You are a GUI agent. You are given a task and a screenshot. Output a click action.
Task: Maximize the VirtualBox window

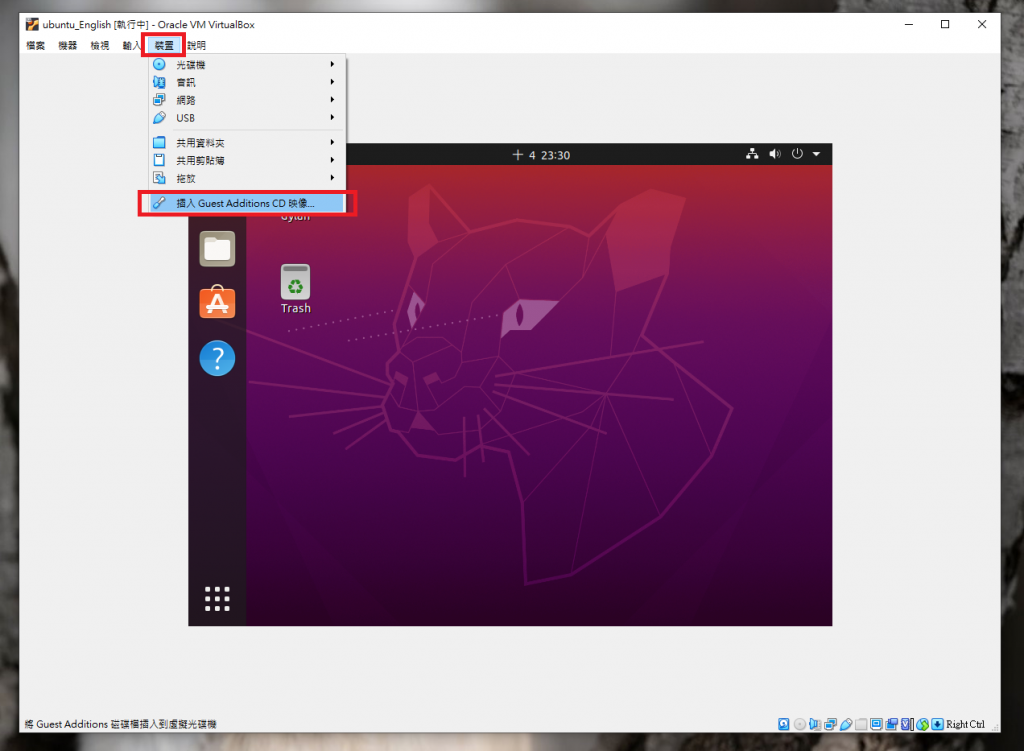[x=945, y=24]
